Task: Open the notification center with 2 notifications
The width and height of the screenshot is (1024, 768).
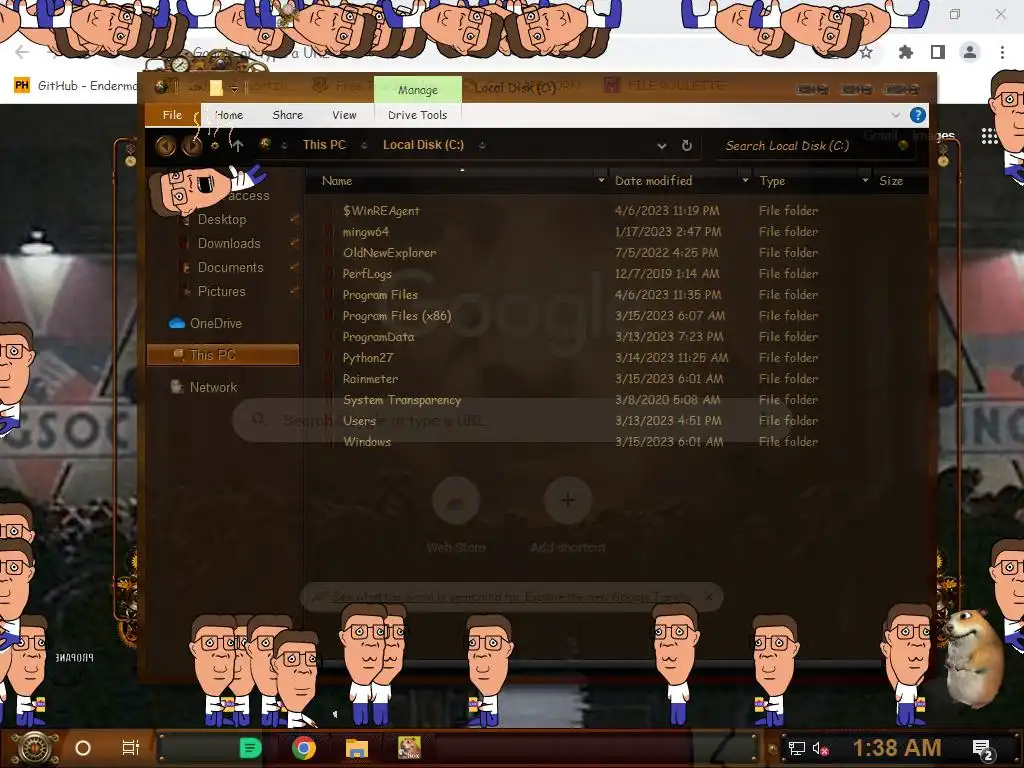Action: pos(983,750)
